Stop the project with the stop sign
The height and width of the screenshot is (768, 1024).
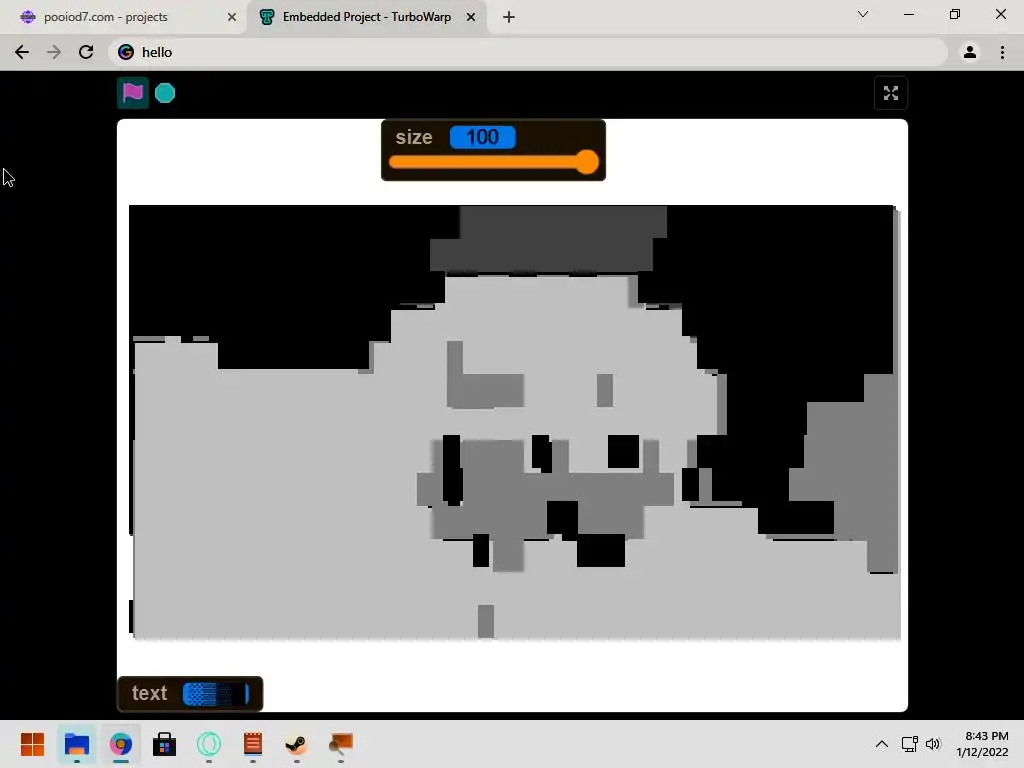point(165,93)
